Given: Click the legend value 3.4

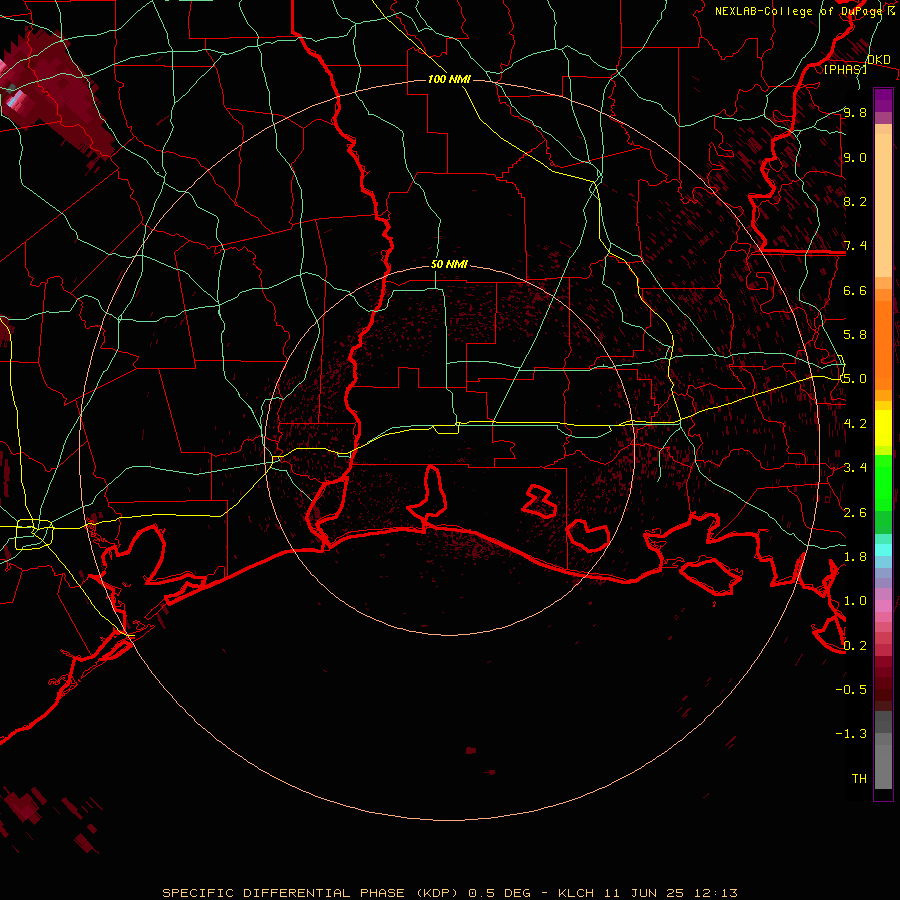Looking at the screenshot, I should tap(855, 467).
